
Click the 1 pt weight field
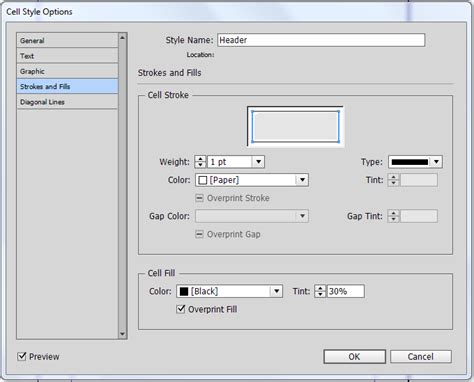pos(230,162)
